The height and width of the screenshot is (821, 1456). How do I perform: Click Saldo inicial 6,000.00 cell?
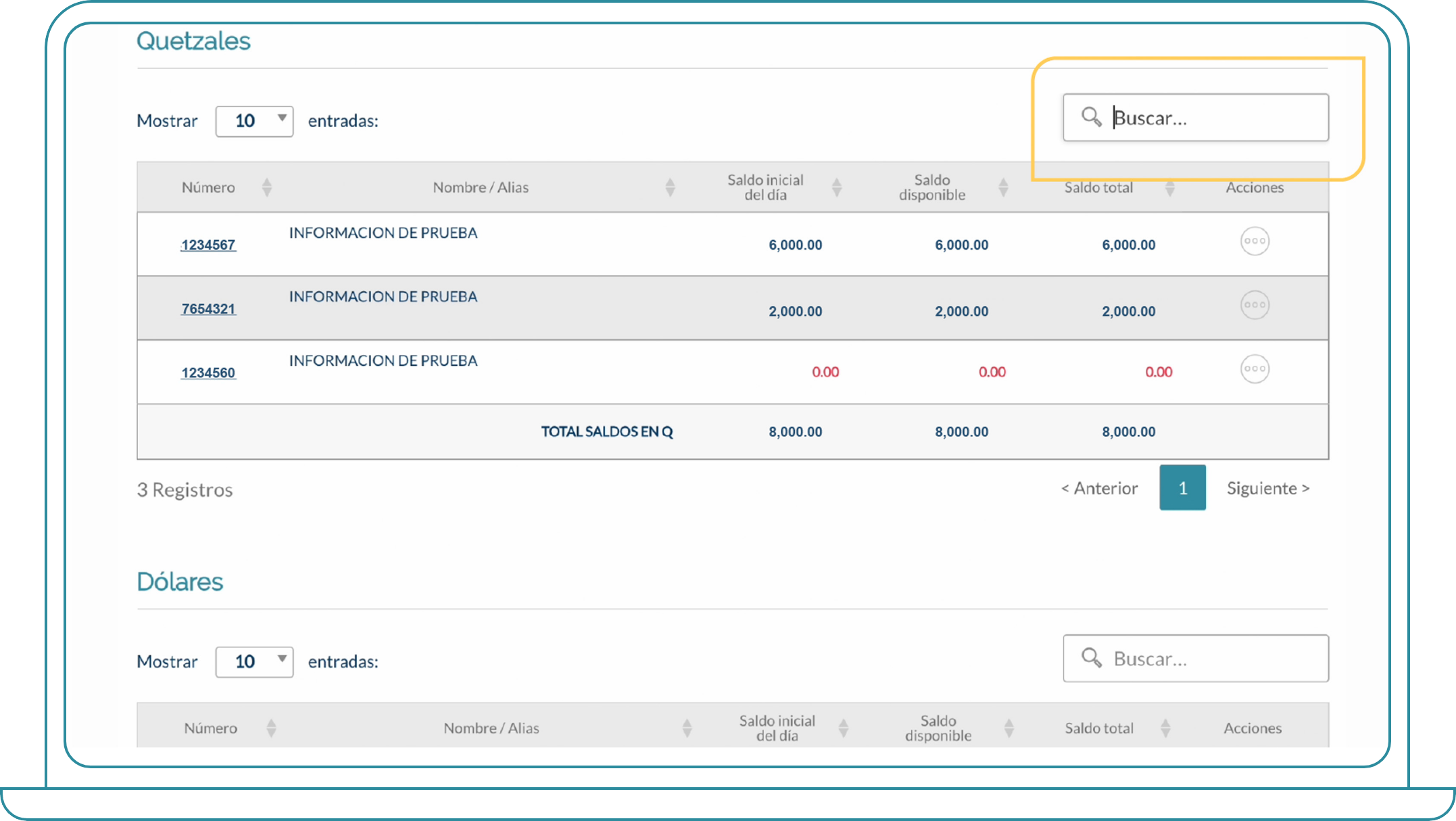pos(796,245)
